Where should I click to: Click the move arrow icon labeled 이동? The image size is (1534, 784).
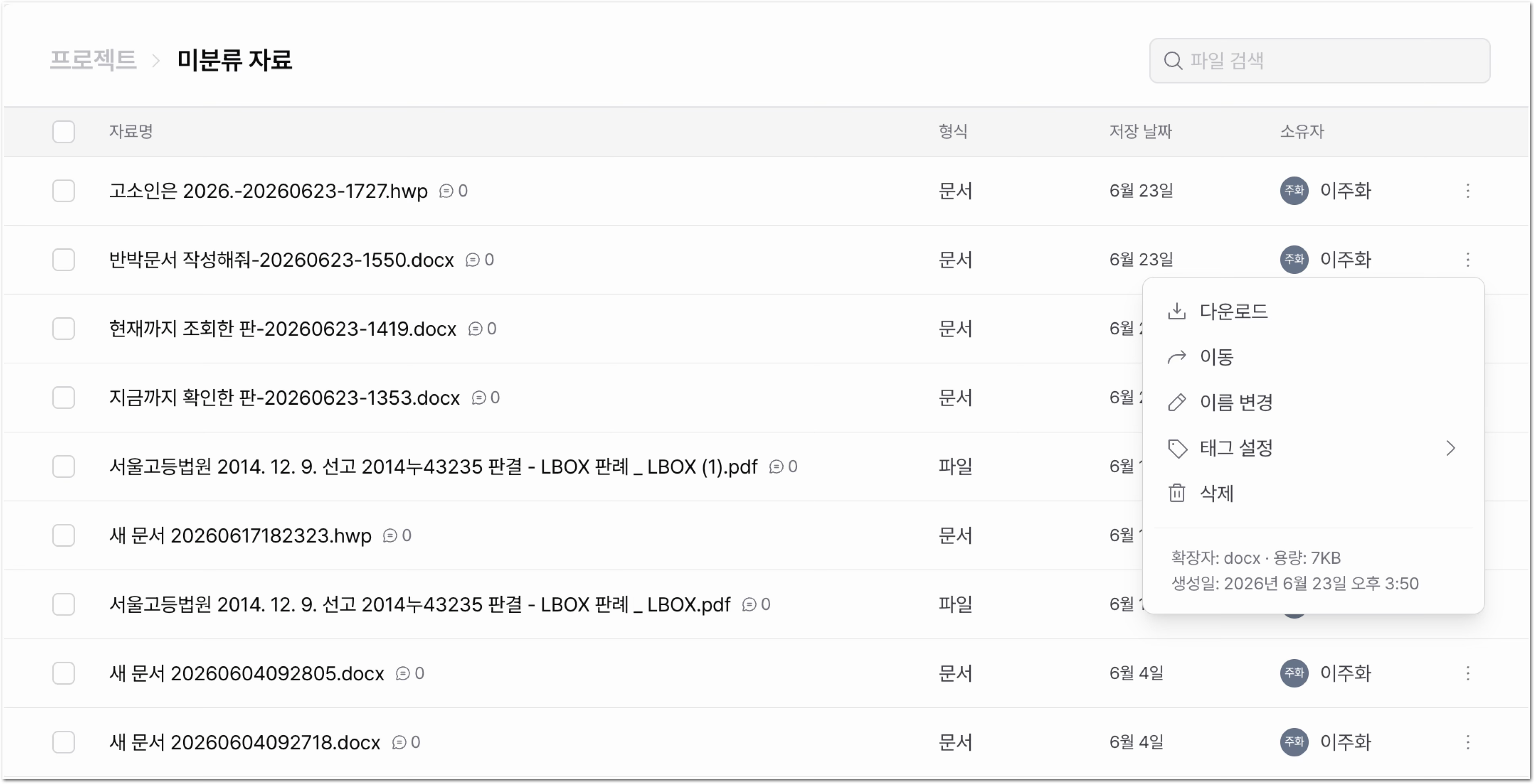(1177, 357)
